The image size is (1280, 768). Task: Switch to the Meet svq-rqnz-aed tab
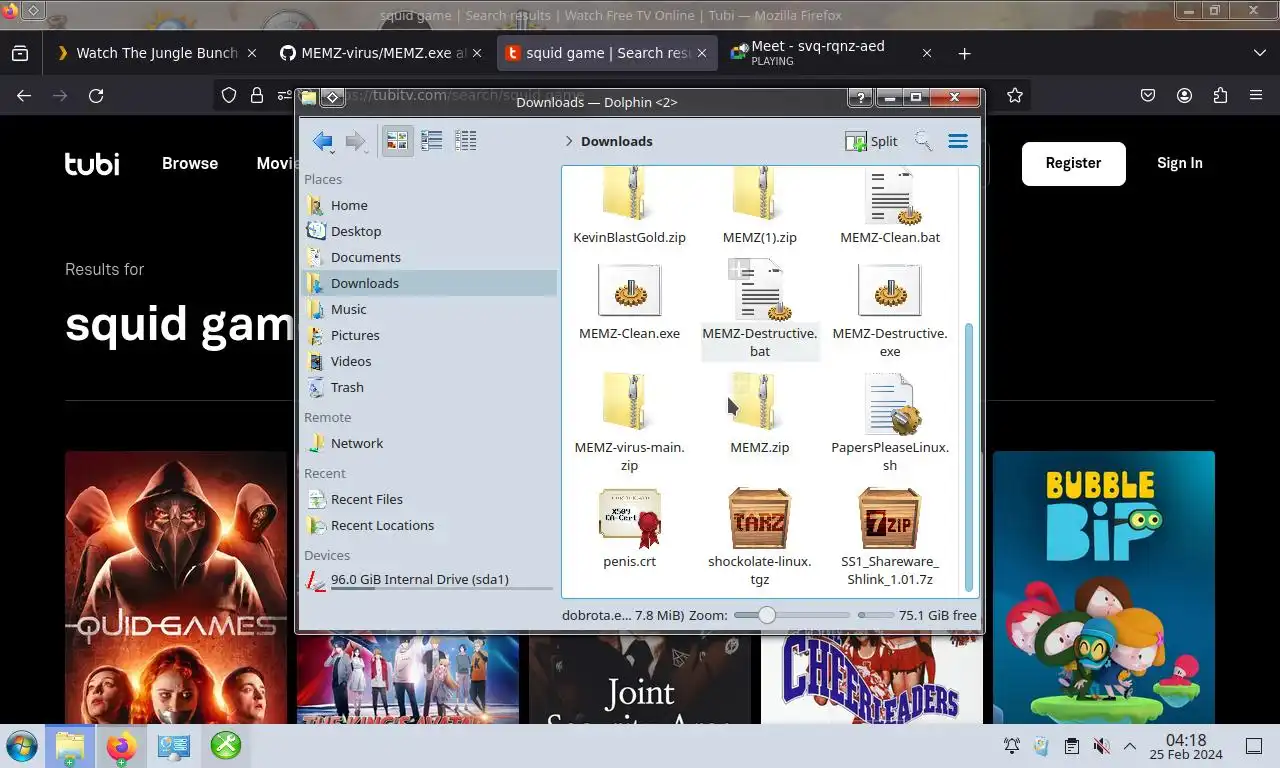point(832,53)
